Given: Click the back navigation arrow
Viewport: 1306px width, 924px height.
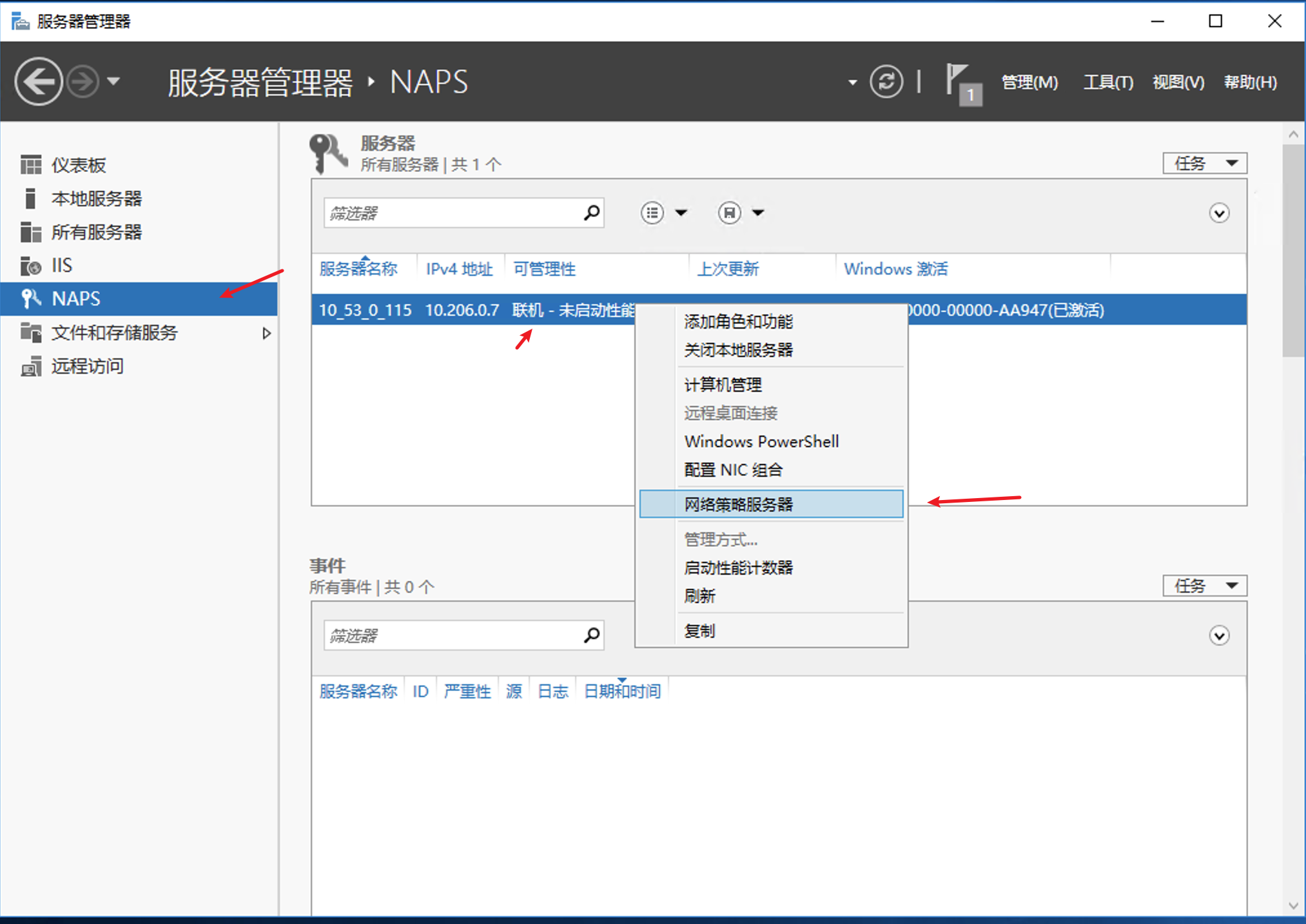Looking at the screenshot, I should tap(39, 81).
